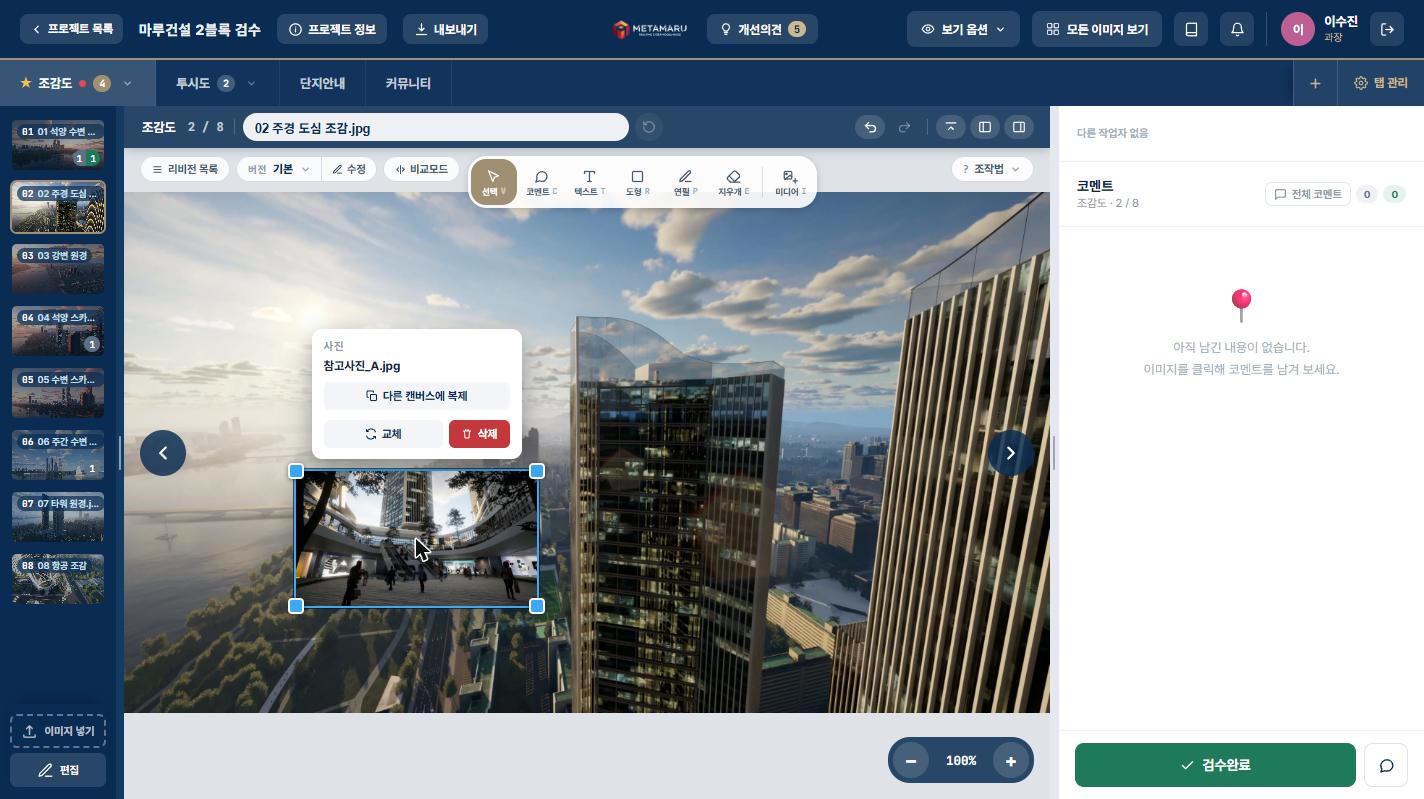
Task: Undo the last canvas action
Action: [870, 127]
